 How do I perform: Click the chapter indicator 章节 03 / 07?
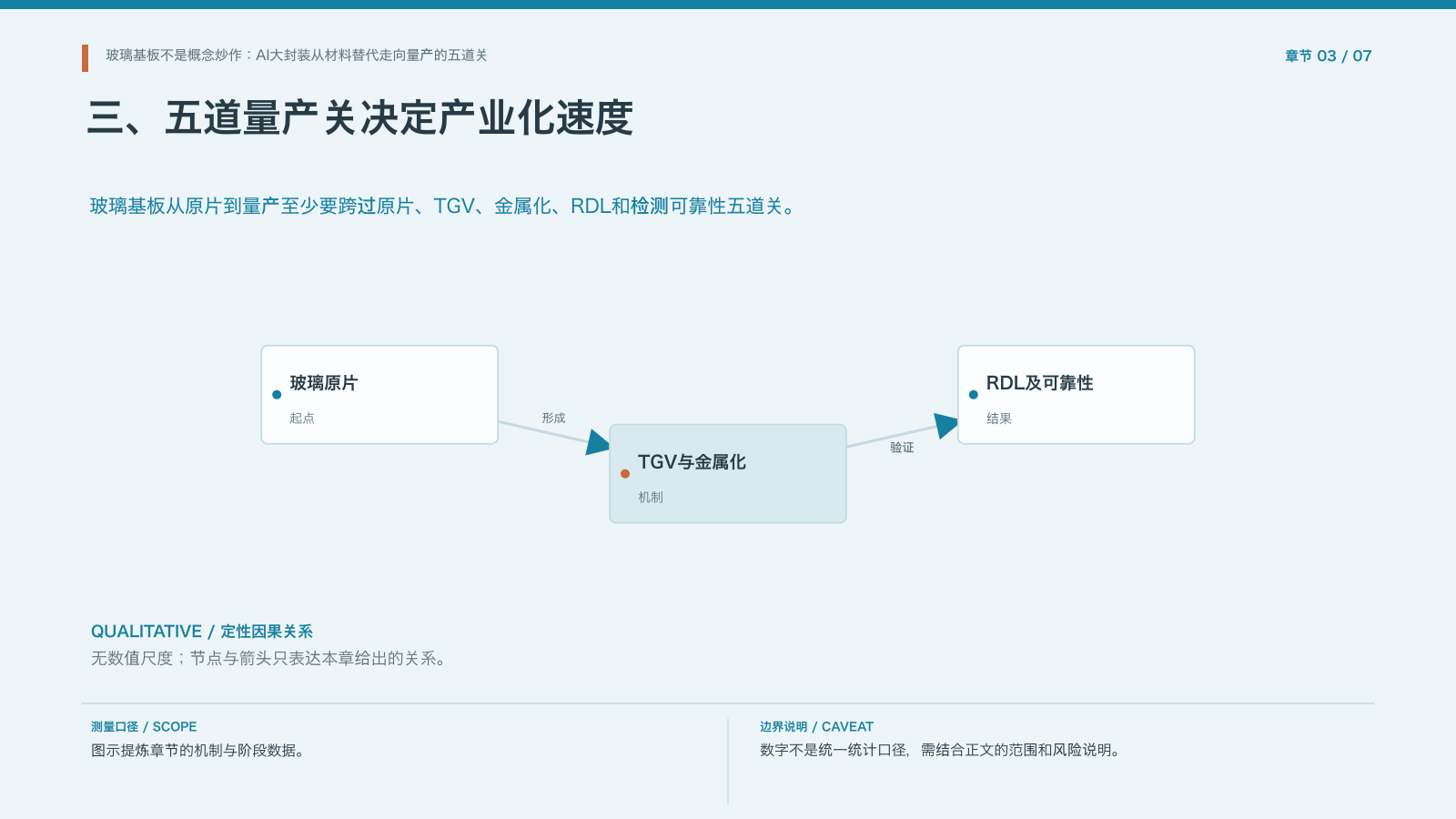pos(1328,56)
